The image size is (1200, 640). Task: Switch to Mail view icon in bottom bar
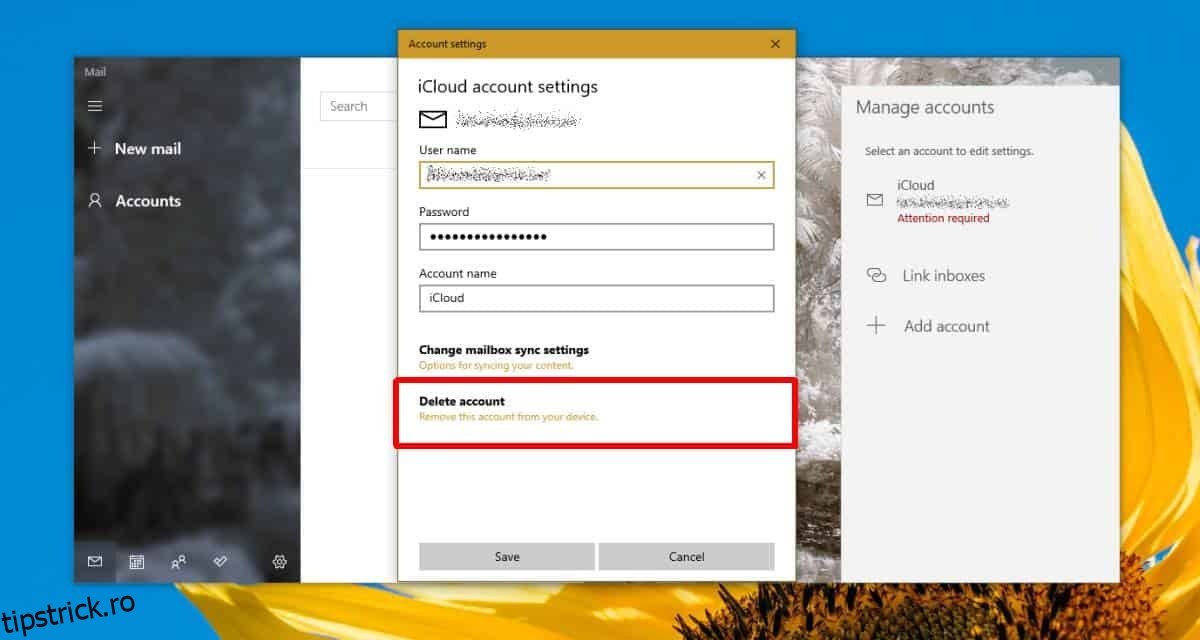point(95,562)
